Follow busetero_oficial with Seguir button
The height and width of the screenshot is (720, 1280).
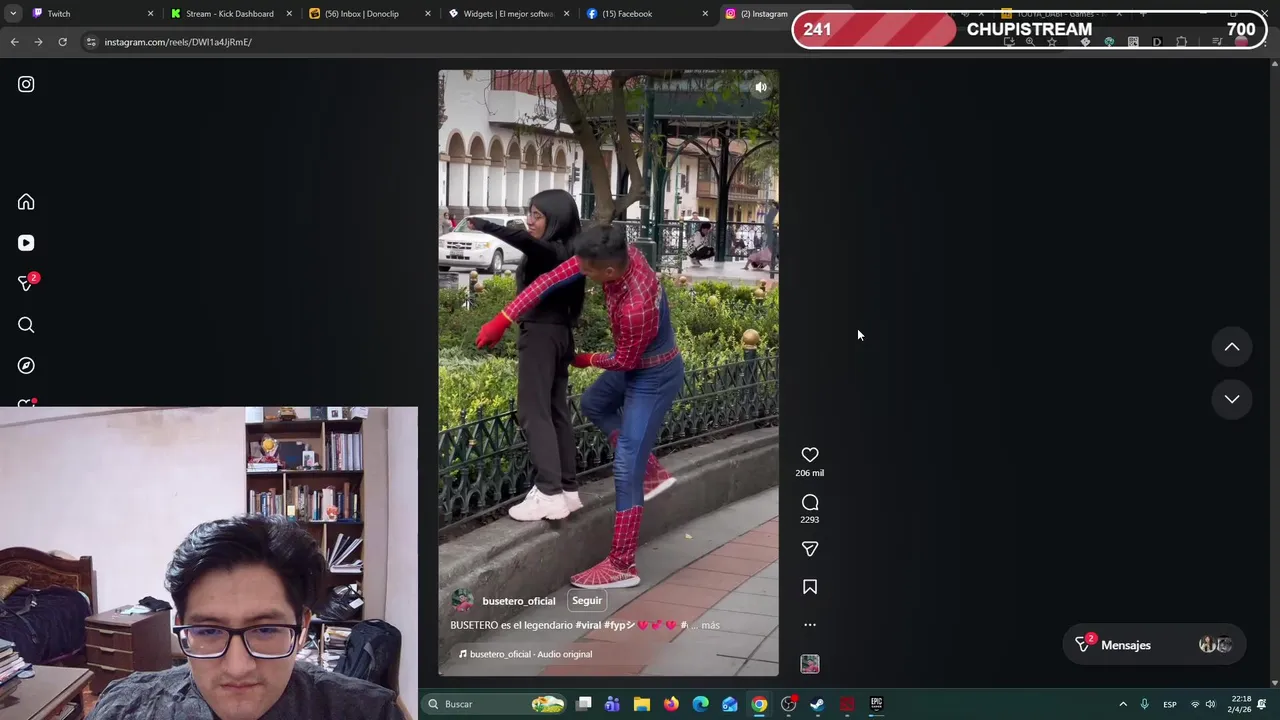tap(587, 601)
